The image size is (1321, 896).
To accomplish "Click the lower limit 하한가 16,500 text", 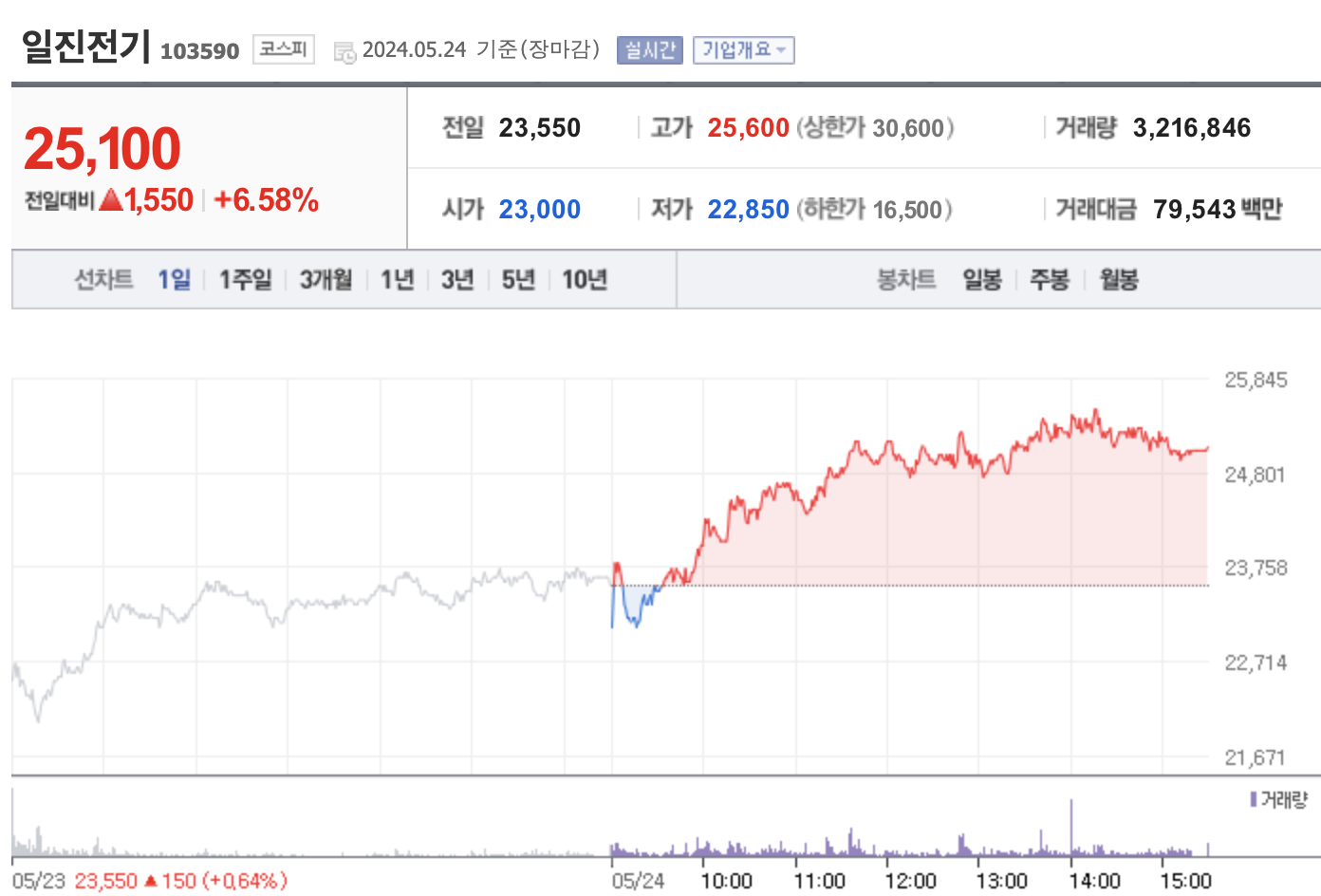I will [x=874, y=209].
